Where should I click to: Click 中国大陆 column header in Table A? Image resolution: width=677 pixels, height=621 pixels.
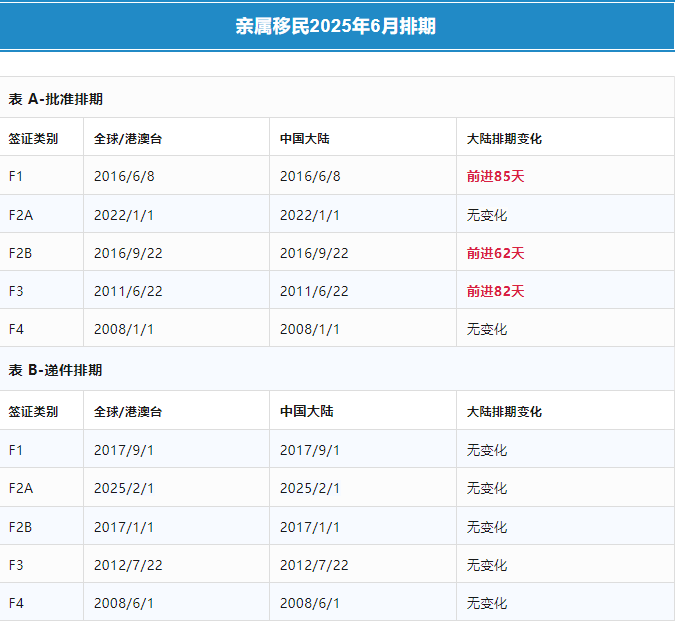click(306, 138)
